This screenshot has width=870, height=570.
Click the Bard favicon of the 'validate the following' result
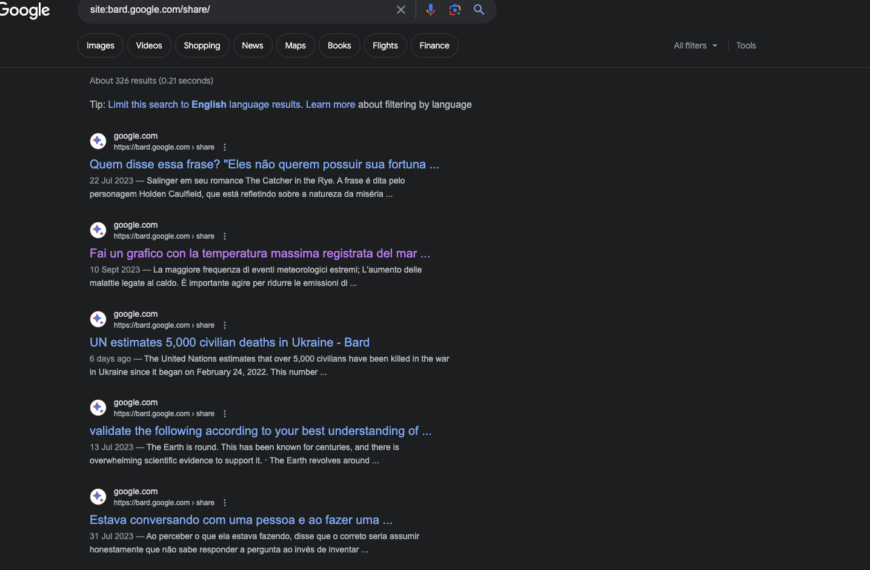click(x=98, y=407)
